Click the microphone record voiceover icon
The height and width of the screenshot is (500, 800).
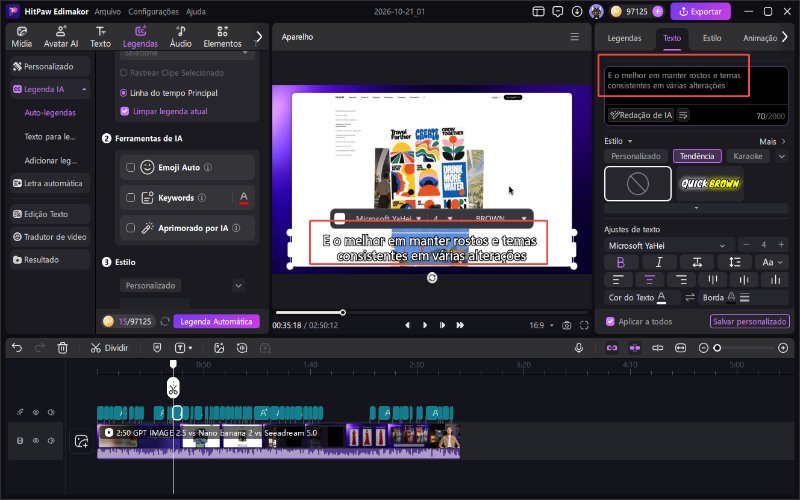point(579,348)
